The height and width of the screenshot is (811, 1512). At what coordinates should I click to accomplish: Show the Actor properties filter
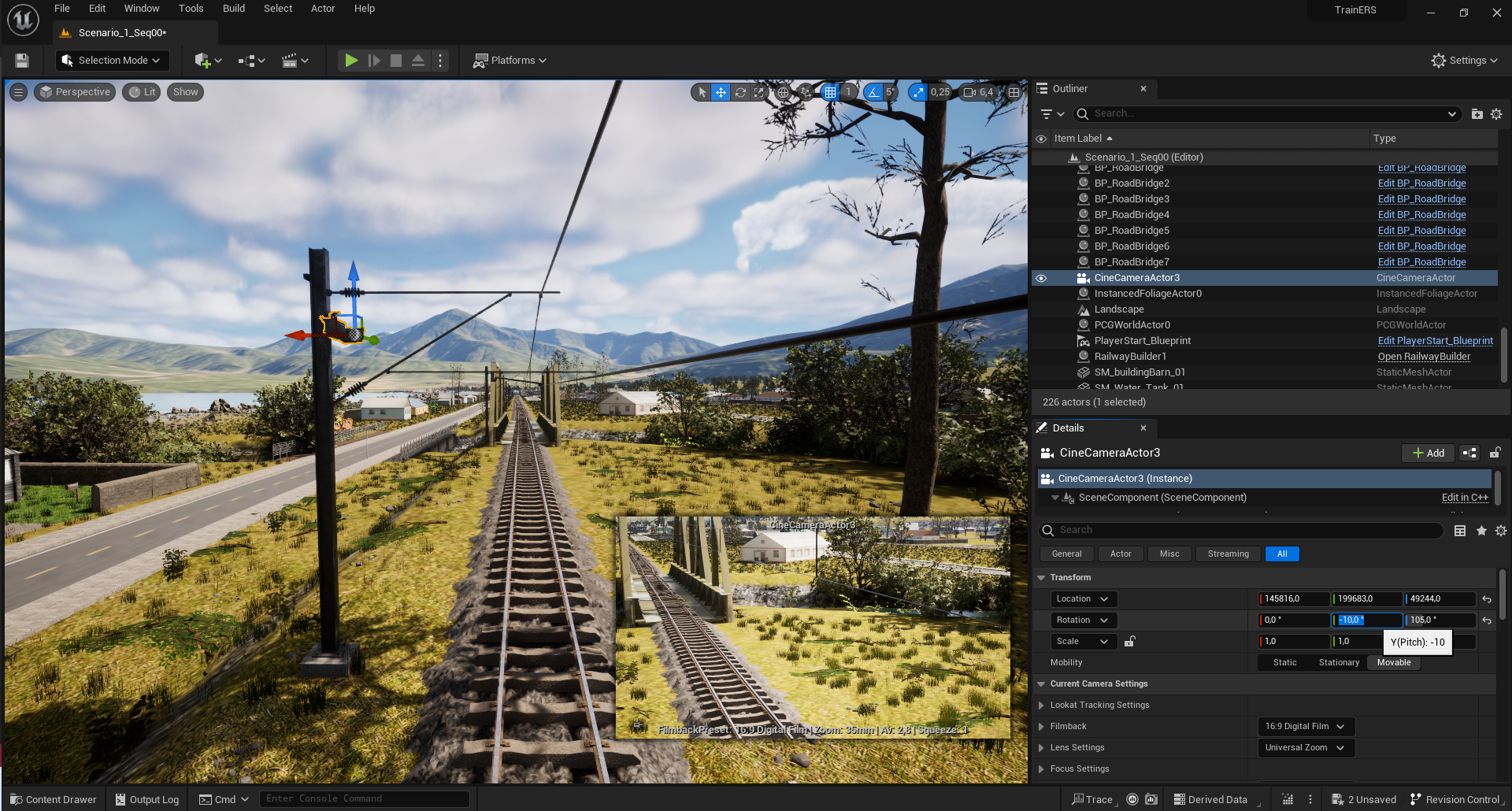click(x=1121, y=554)
